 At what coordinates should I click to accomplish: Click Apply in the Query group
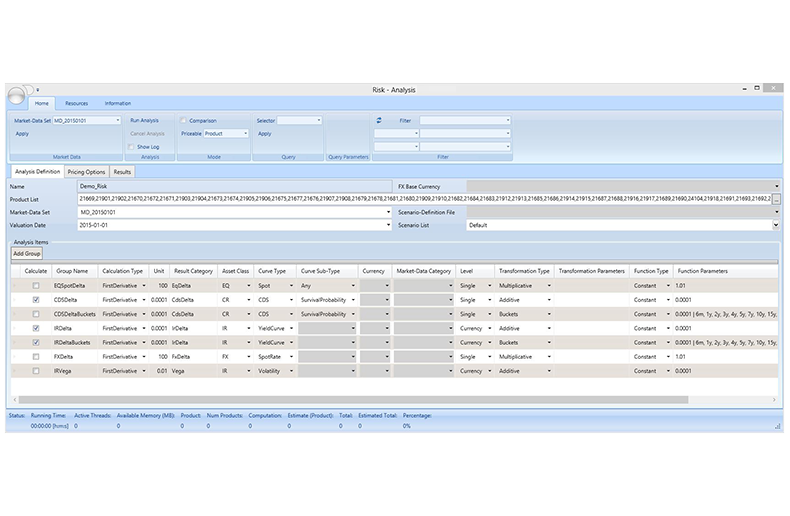pos(265,134)
